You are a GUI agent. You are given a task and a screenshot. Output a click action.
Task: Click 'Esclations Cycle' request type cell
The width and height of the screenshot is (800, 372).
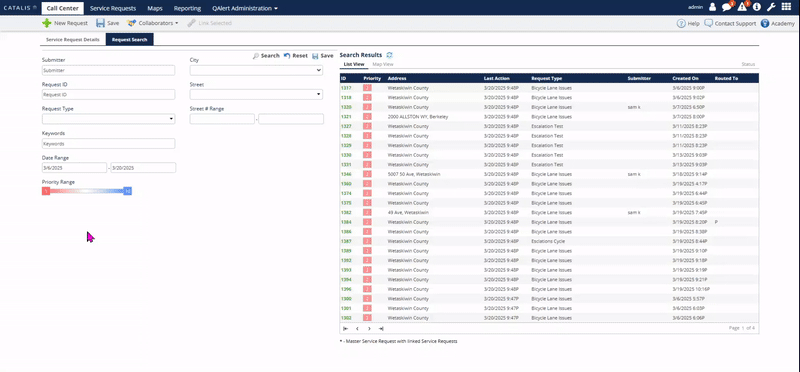[548, 241]
